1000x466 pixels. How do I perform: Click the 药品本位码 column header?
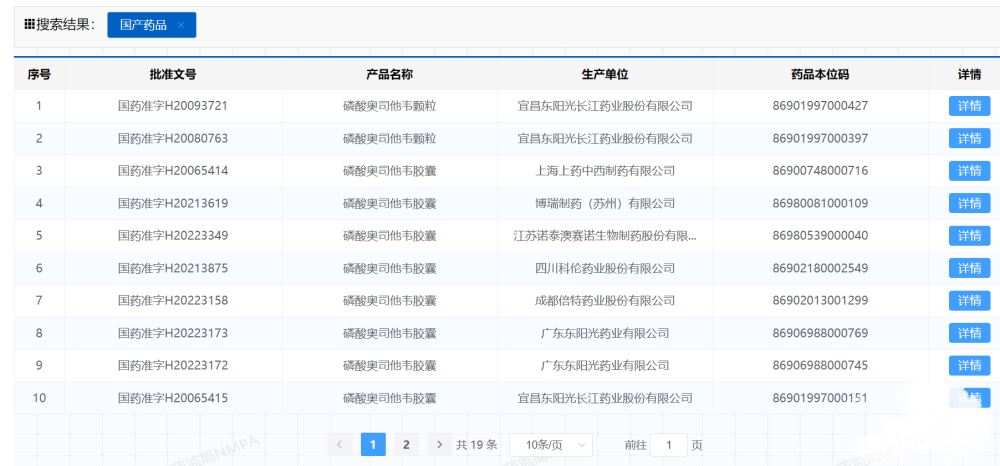[820, 75]
